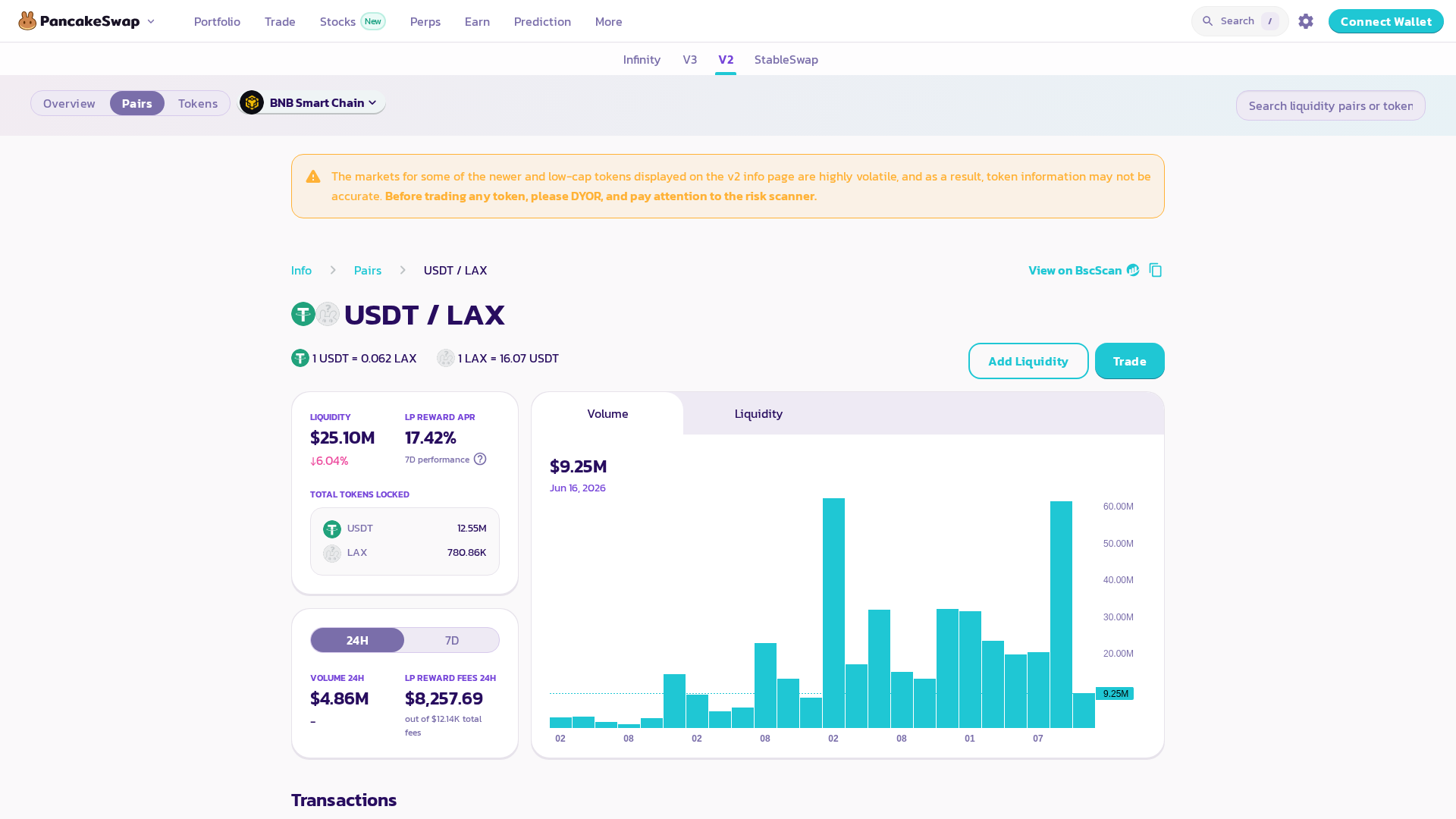This screenshot has height=819, width=1456.
Task: Open the Earn menu
Action: point(477,21)
